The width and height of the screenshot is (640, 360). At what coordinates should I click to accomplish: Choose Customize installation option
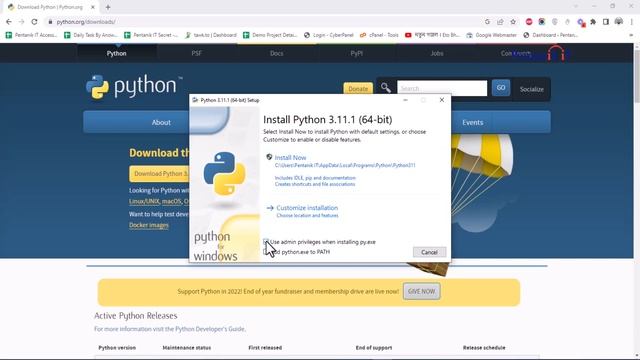[307, 208]
